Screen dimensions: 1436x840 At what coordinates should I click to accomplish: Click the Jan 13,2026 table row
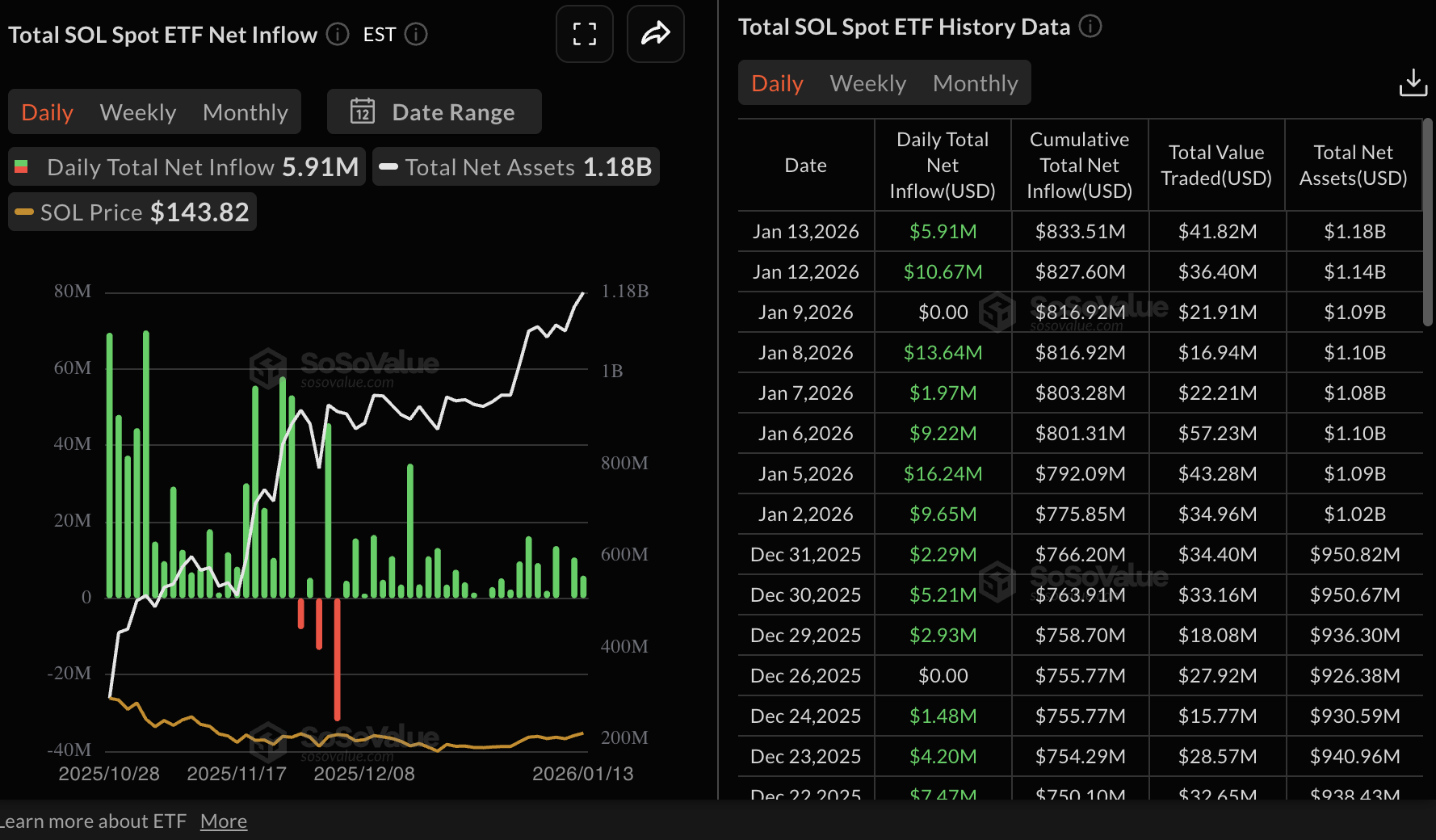point(1079,232)
